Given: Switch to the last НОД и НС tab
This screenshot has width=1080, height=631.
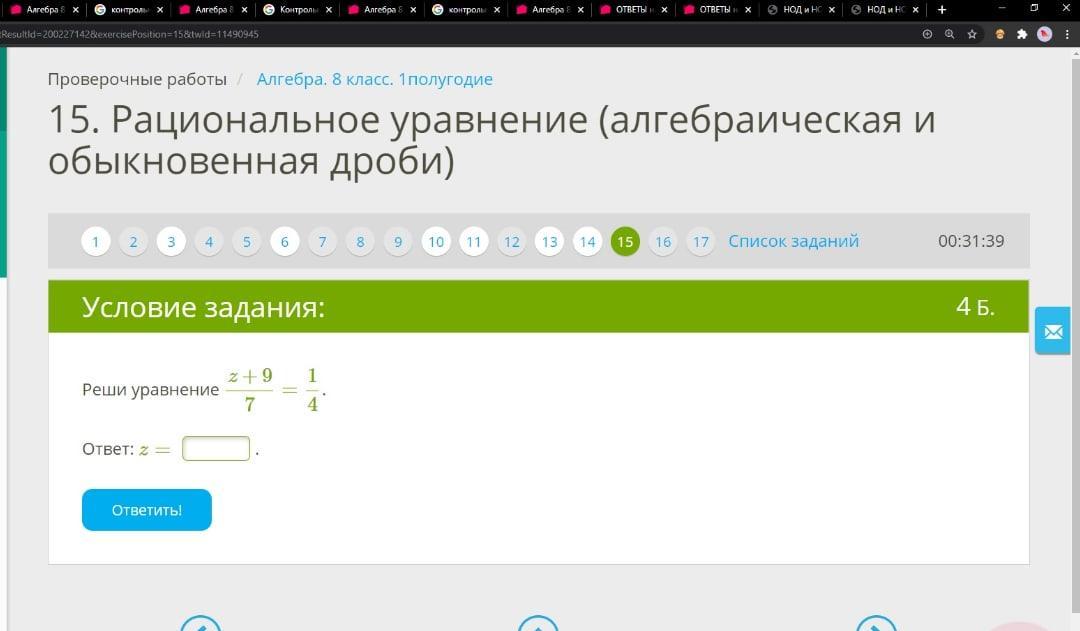Looking at the screenshot, I should [884, 10].
